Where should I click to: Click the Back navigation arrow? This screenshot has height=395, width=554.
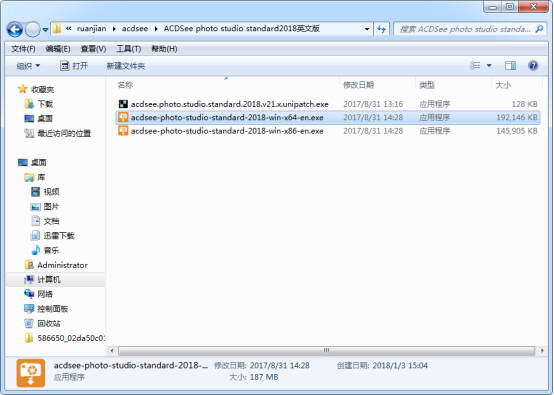[x=14, y=29]
